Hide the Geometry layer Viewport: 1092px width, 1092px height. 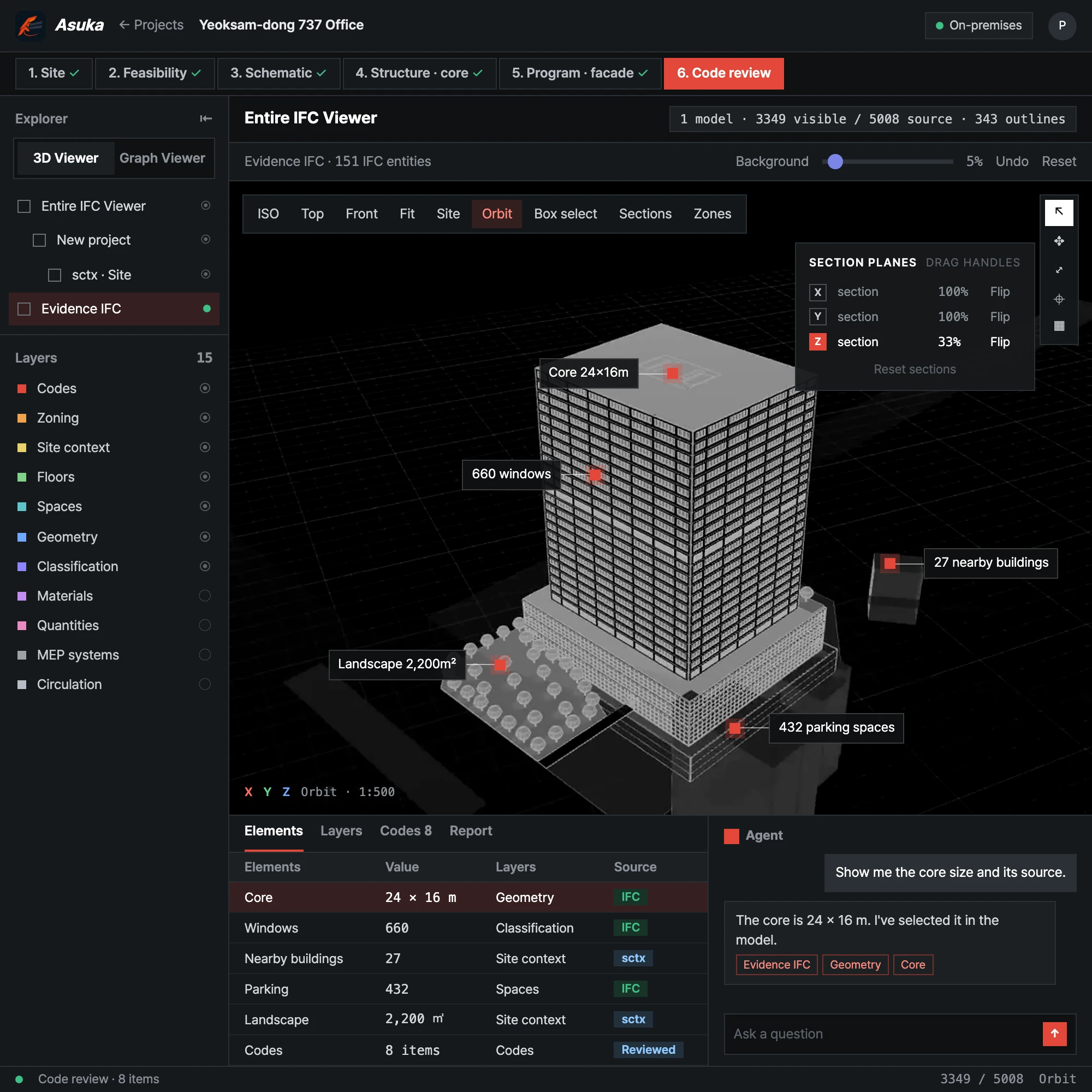pos(205,536)
